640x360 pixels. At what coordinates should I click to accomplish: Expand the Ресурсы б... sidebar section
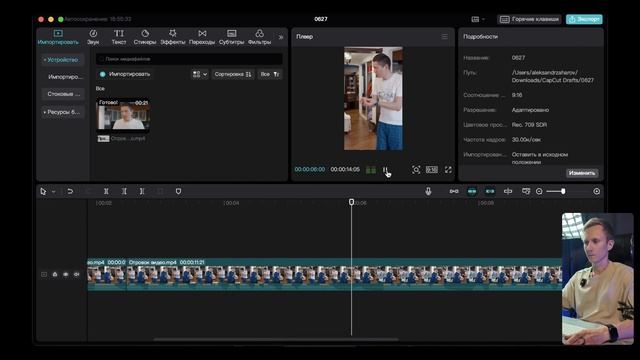(x=62, y=112)
